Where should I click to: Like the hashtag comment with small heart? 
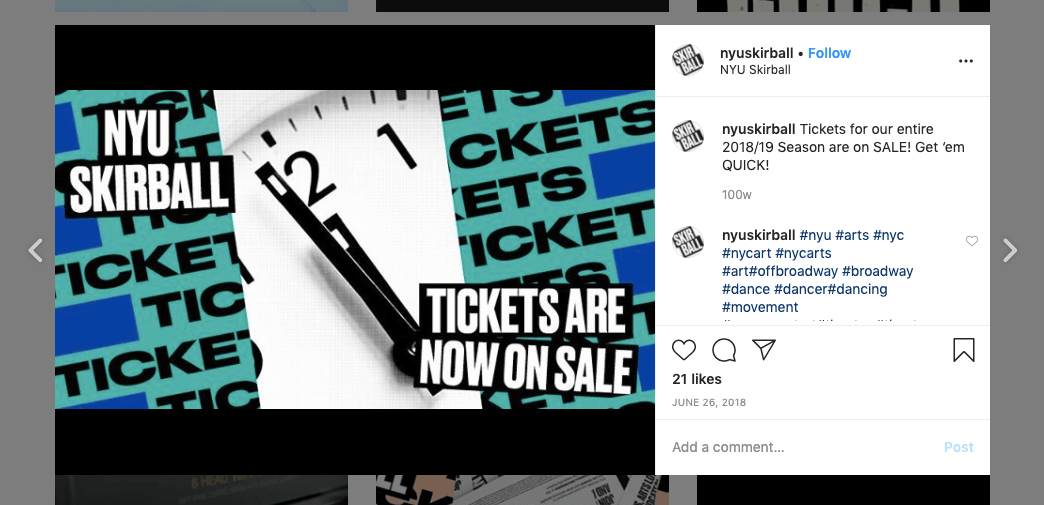[x=972, y=241]
